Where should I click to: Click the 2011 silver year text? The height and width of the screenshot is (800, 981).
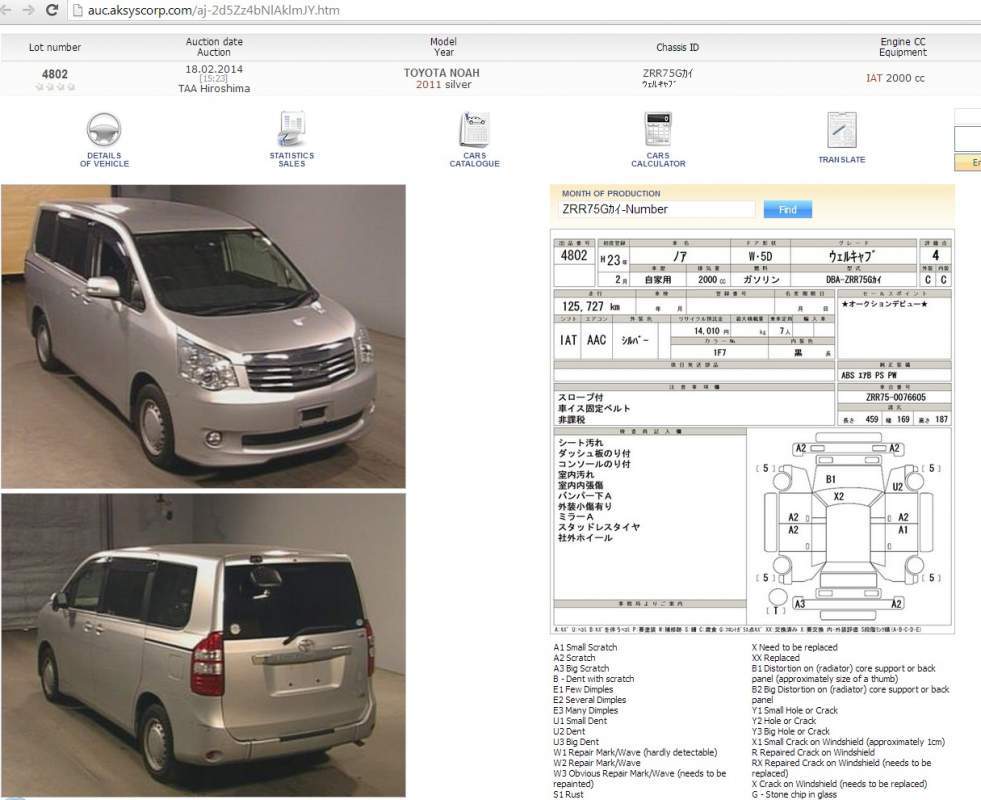point(444,84)
